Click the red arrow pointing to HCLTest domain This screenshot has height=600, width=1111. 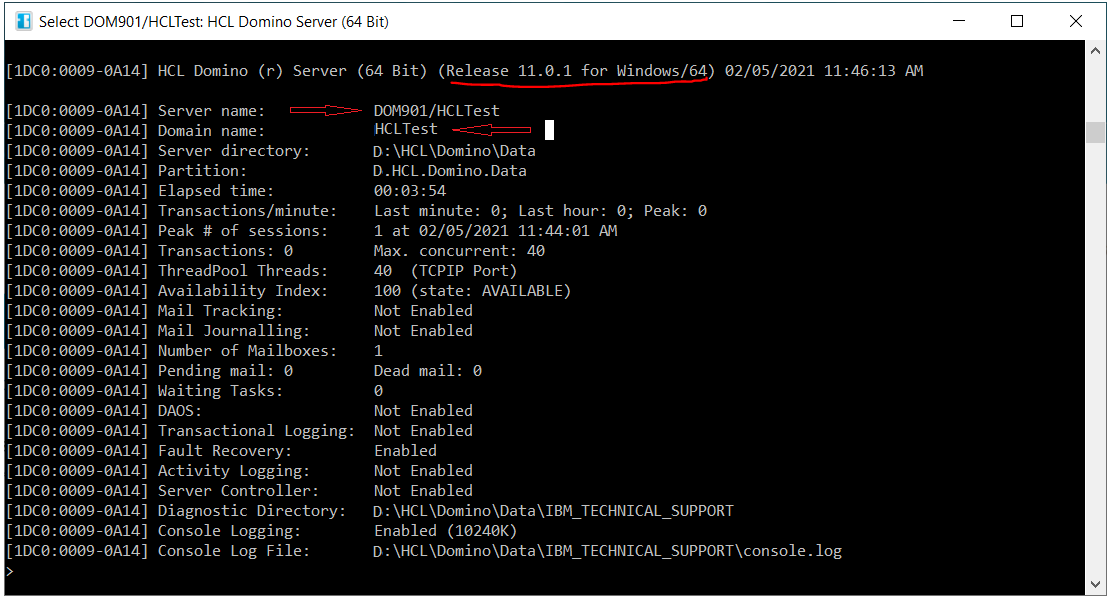[491, 130]
